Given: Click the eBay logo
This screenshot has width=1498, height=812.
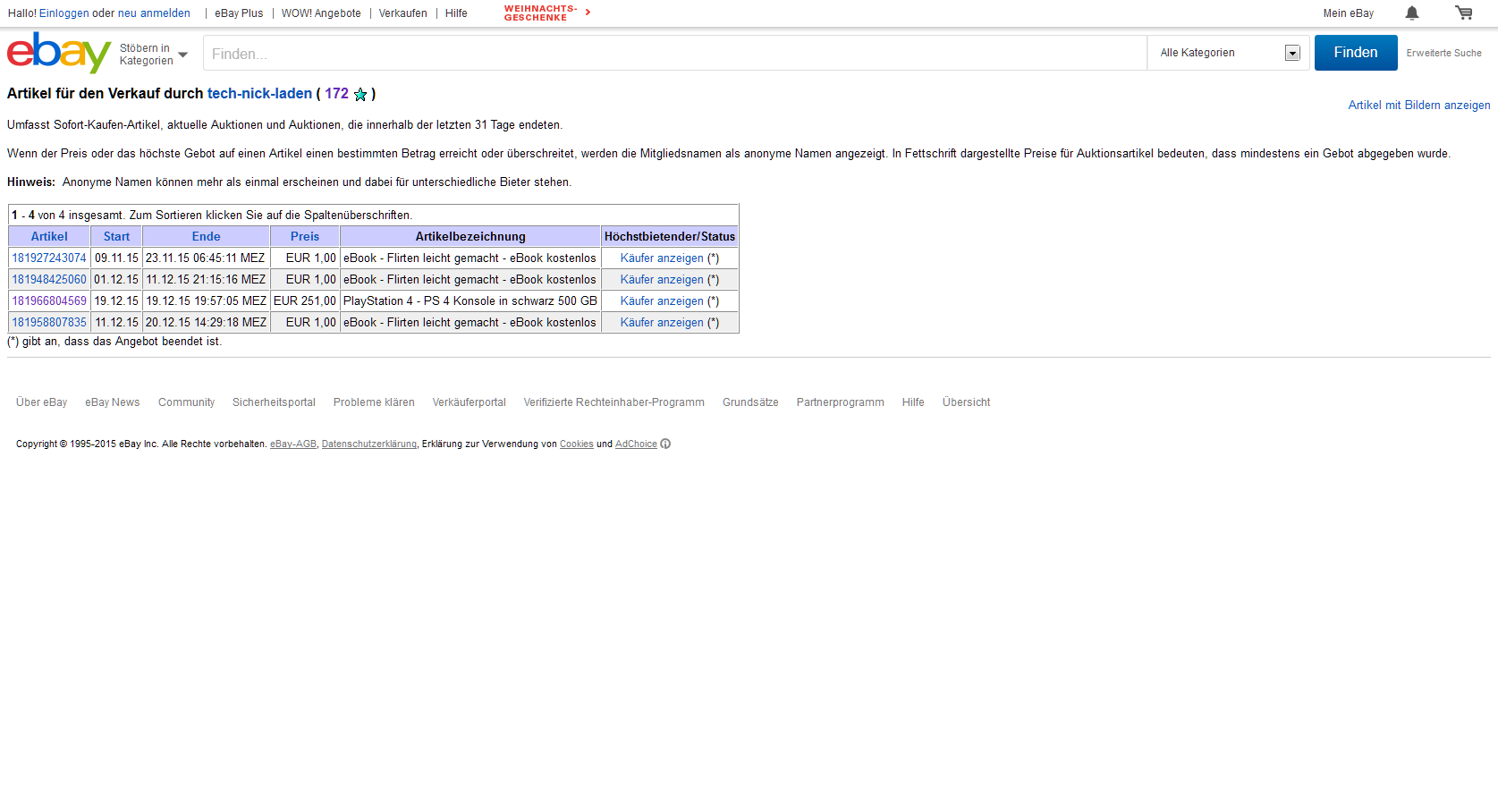Looking at the screenshot, I should click(x=58, y=53).
